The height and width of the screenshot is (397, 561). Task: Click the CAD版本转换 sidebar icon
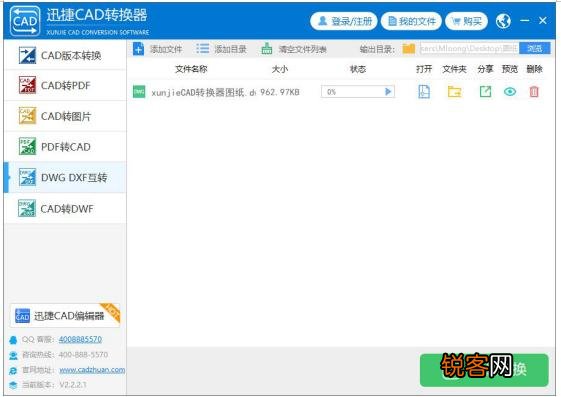[27, 55]
